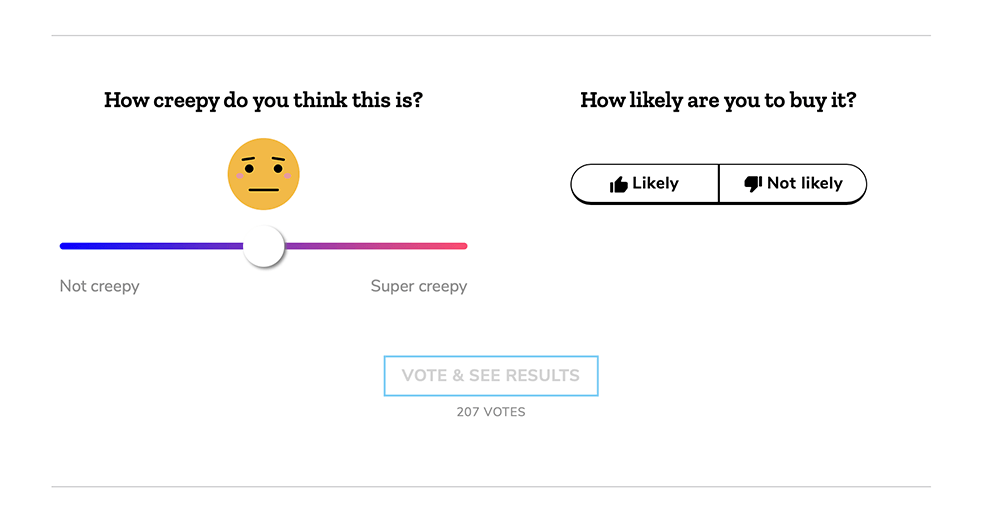Click the thumbs-down icon
The width and height of the screenshot is (1000, 513).
pos(753,184)
